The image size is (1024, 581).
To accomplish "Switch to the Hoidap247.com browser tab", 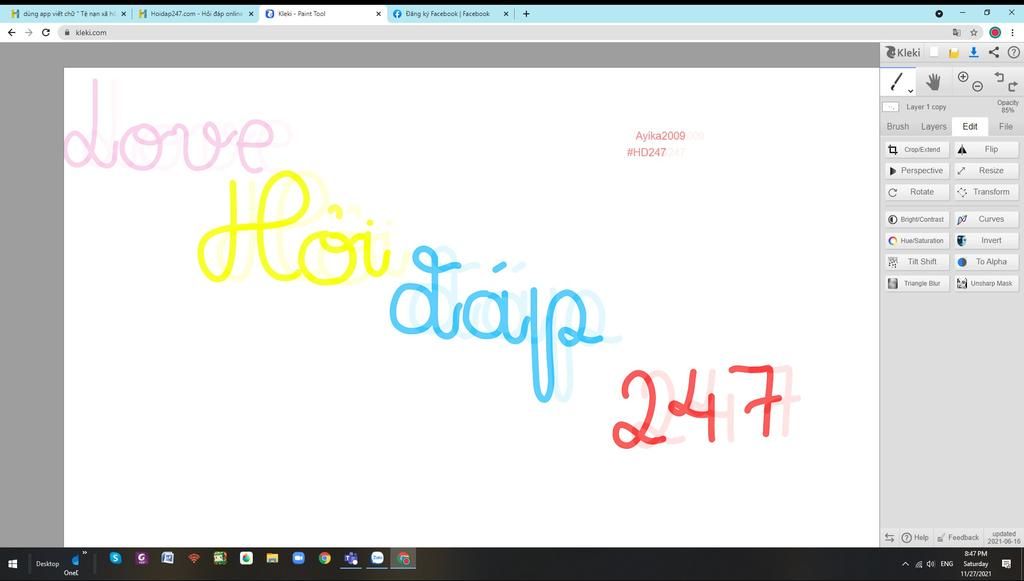I will point(197,14).
